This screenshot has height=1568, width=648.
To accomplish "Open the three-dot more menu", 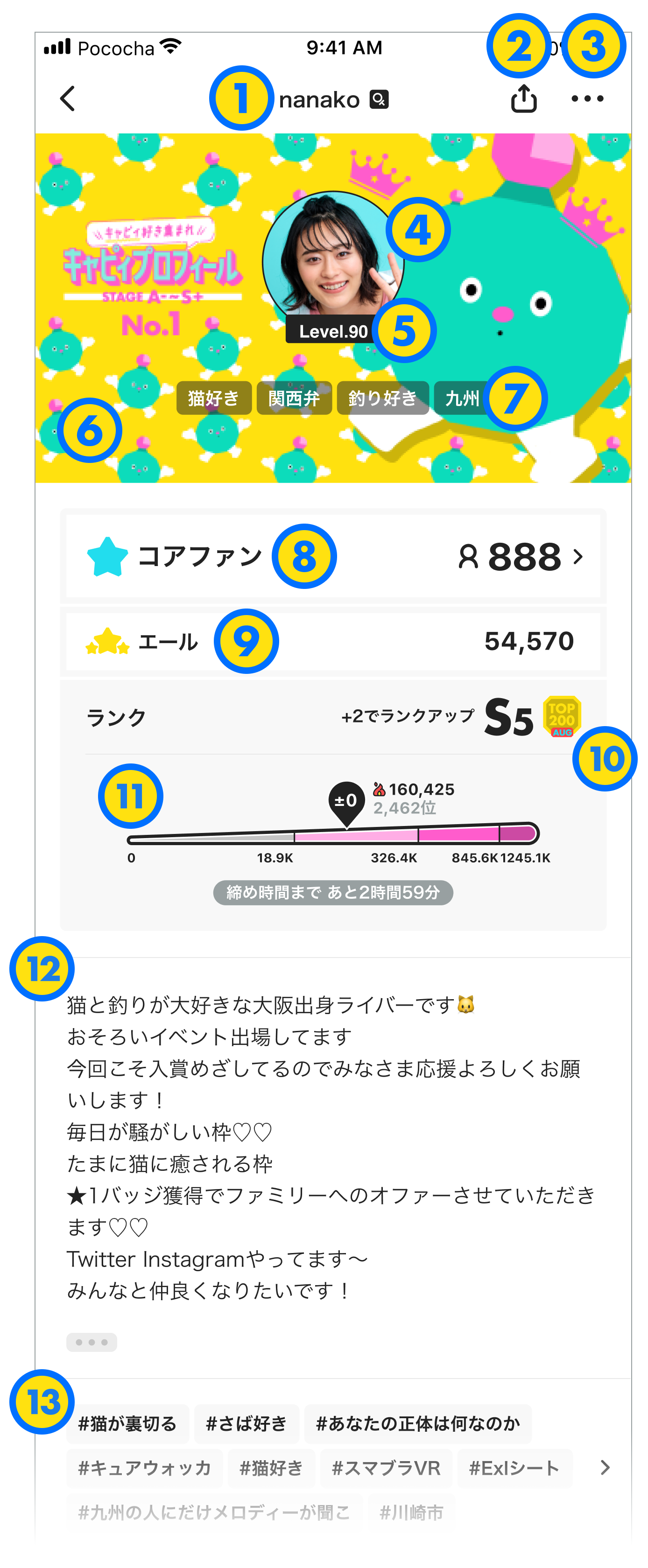I will point(587,98).
